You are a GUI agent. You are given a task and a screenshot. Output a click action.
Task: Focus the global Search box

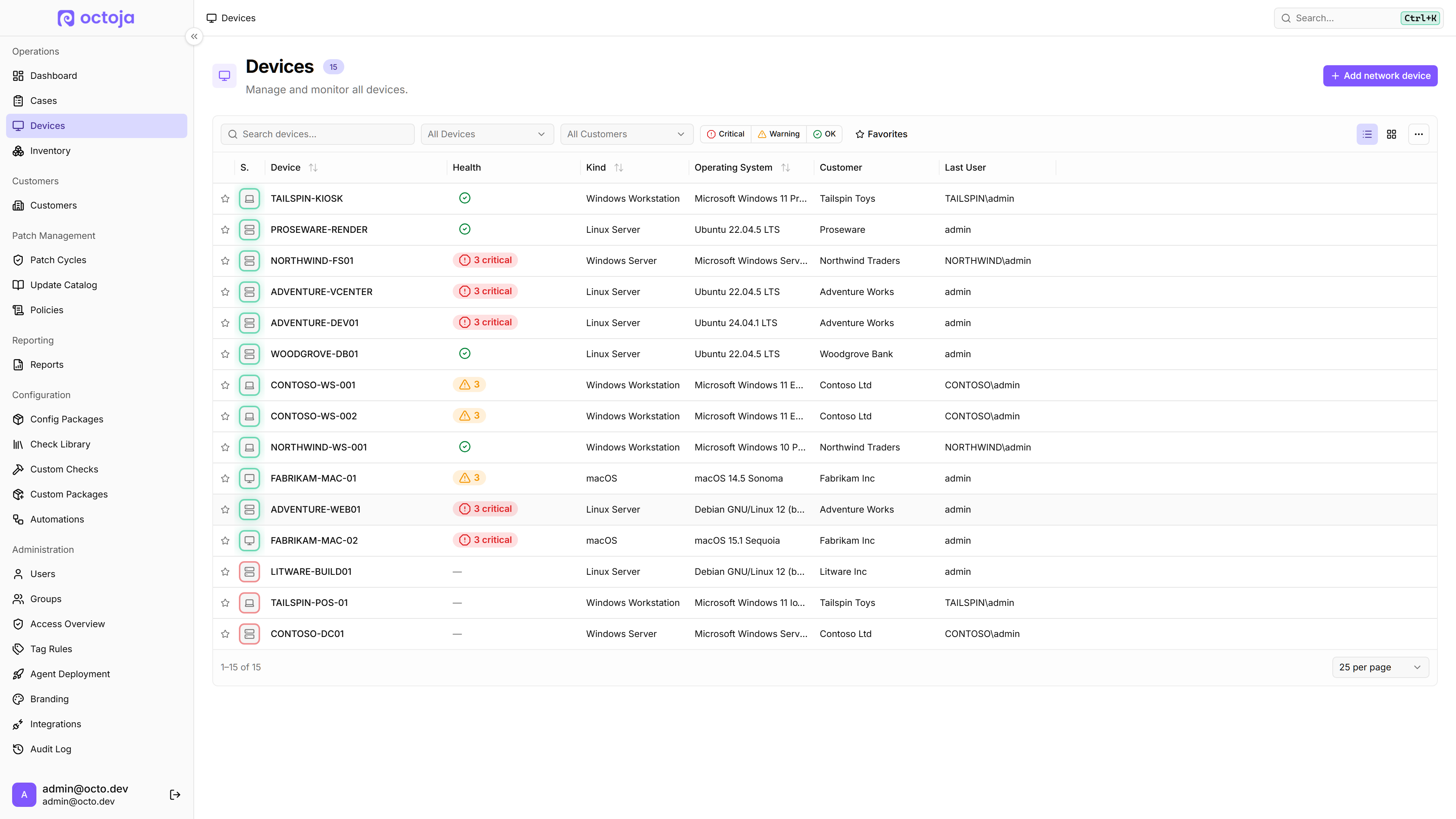(1359, 18)
